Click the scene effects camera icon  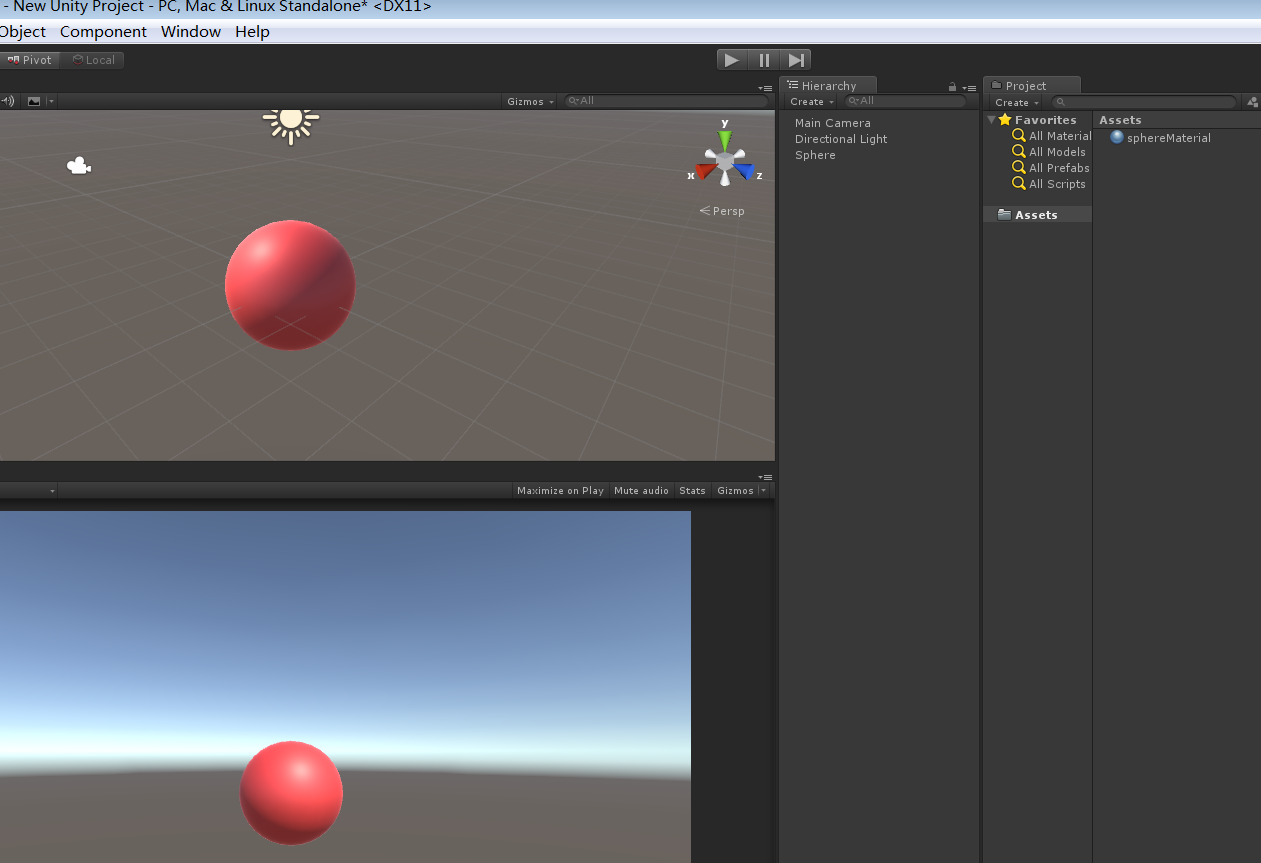(x=36, y=101)
